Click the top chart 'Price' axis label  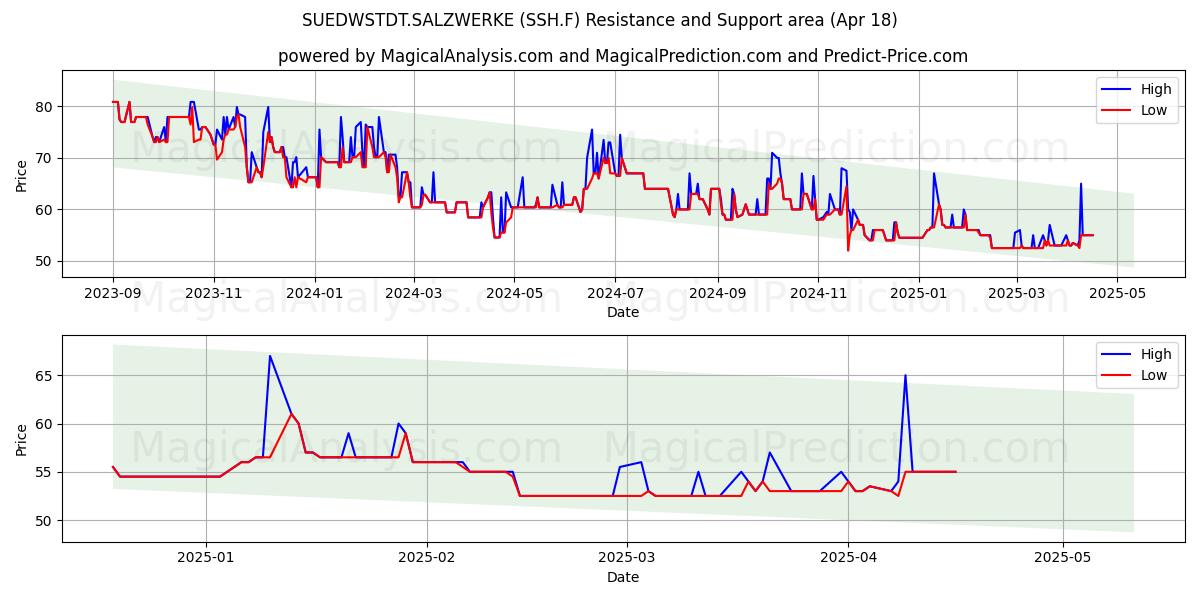22,174
